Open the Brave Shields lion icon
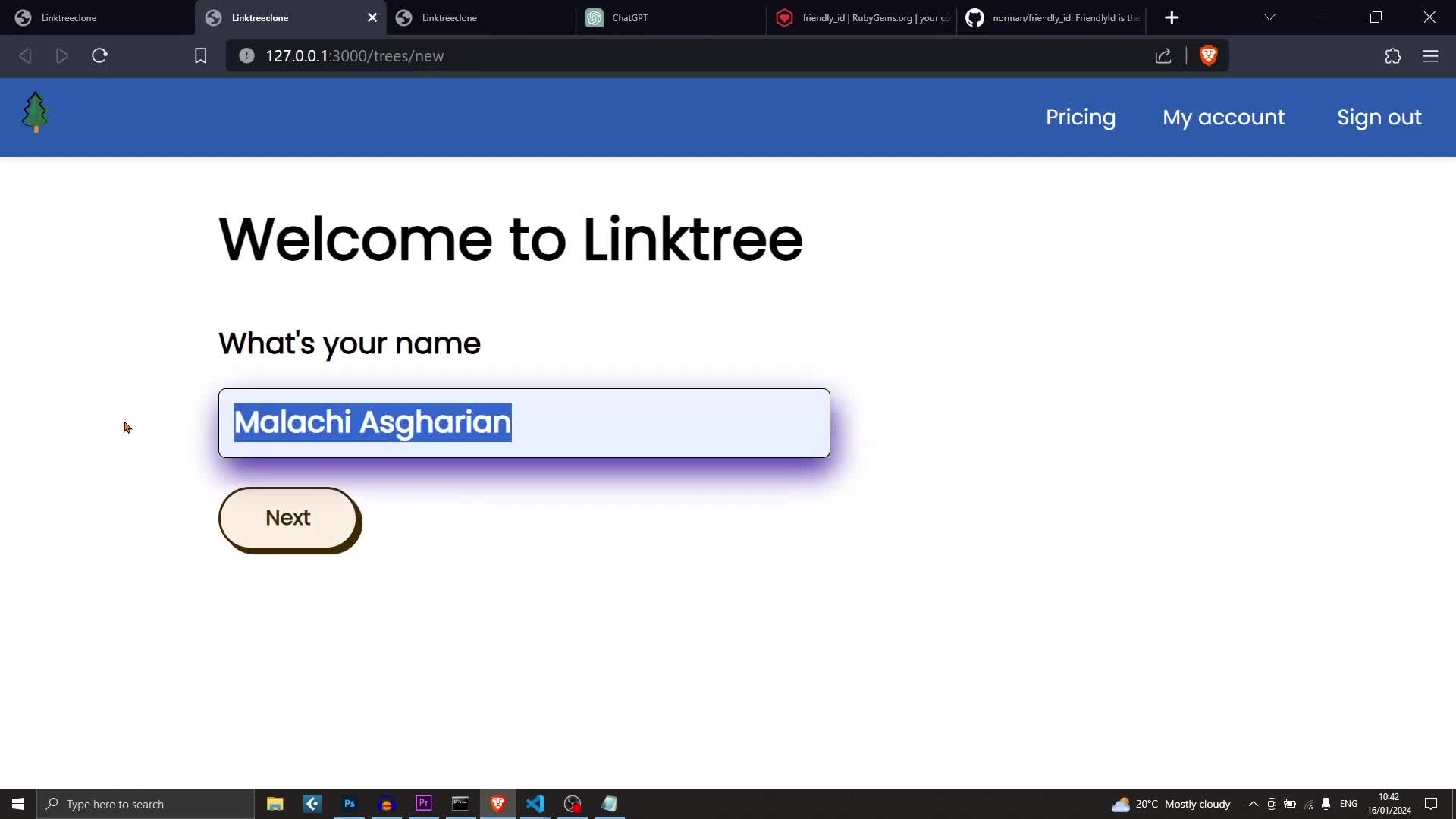Image resolution: width=1456 pixels, height=819 pixels. (1208, 55)
